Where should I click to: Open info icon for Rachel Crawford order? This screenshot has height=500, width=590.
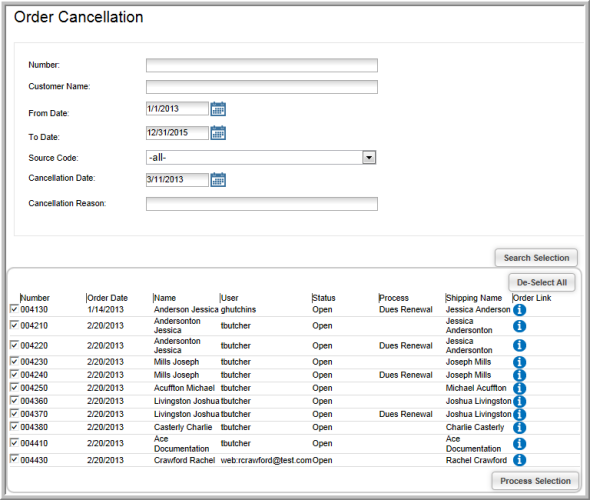519,460
